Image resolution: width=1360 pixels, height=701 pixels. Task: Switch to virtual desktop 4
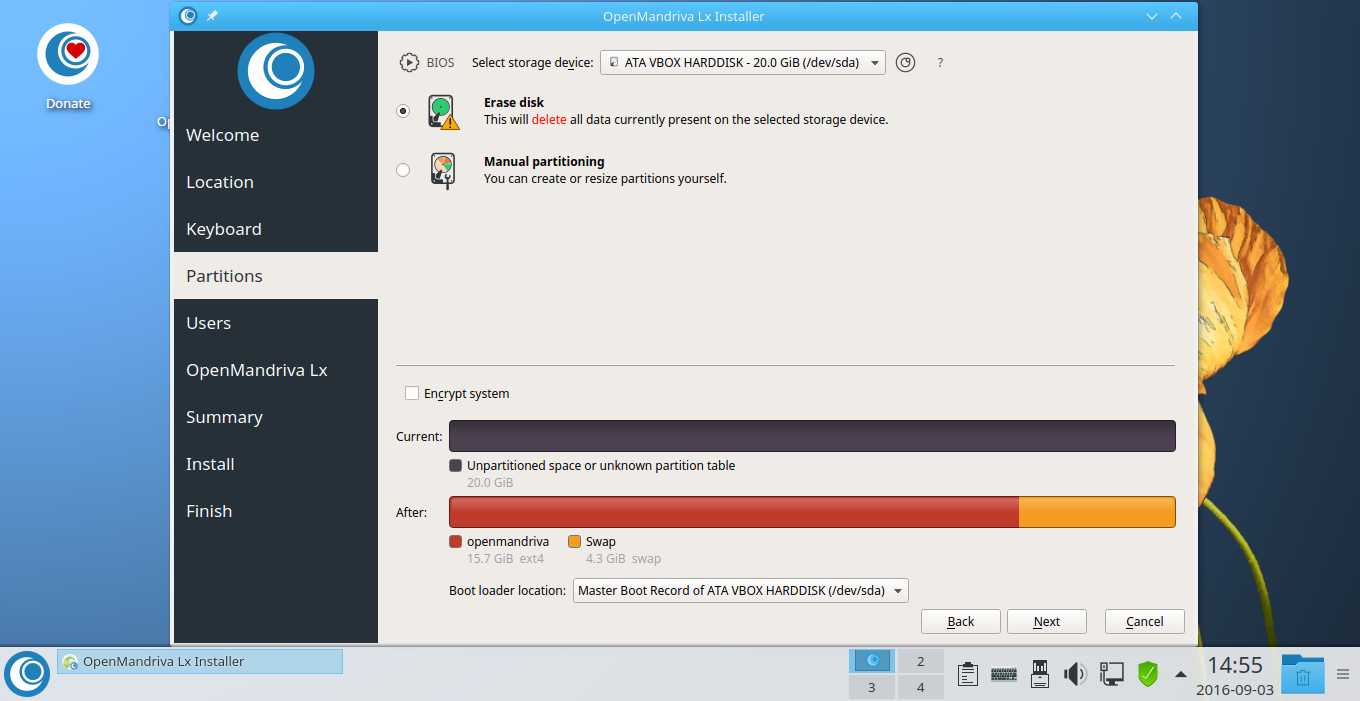pyautogui.click(x=921, y=687)
